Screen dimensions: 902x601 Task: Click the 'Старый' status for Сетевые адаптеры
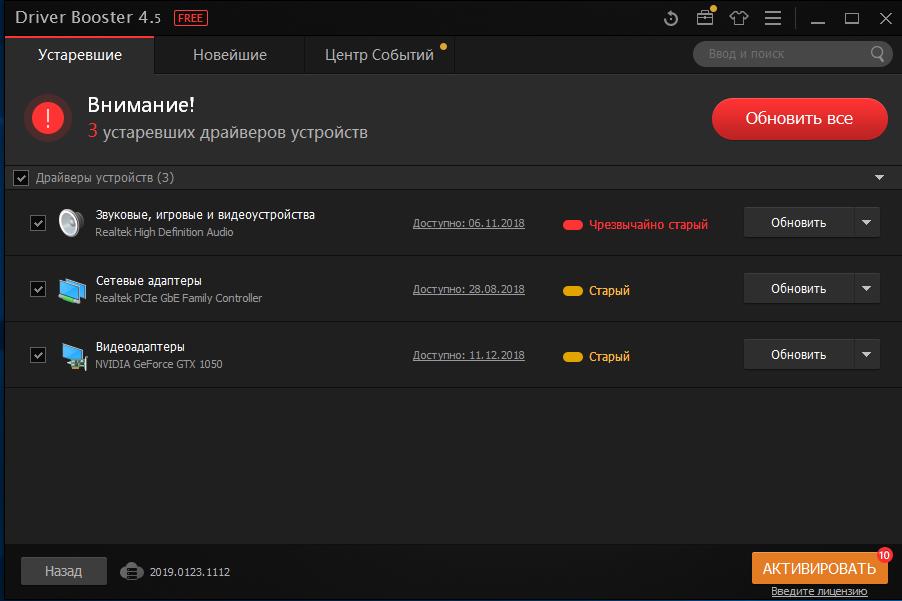pos(609,291)
